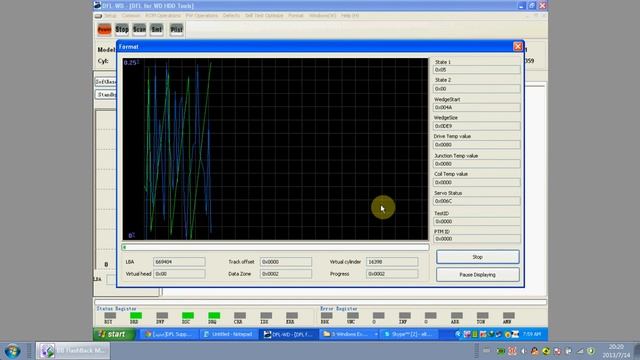The image size is (640, 360).
Task: Open the Common menu
Action: tap(131, 16)
